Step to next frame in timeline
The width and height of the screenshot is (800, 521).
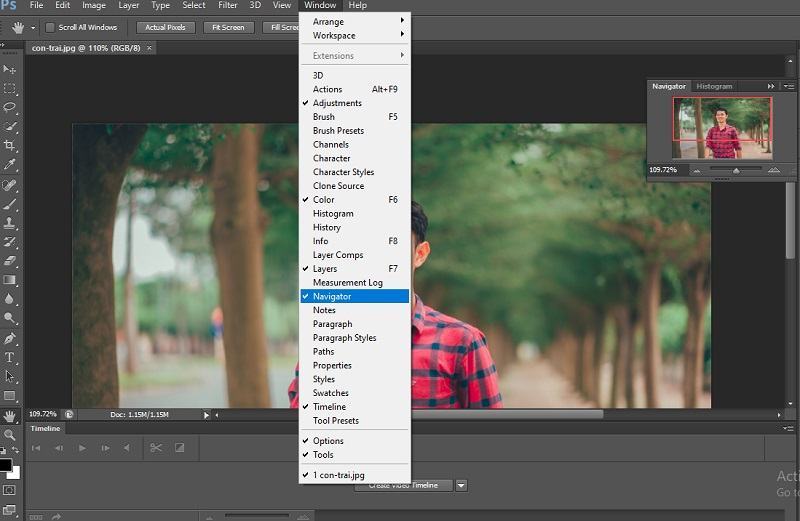tap(105, 448)
